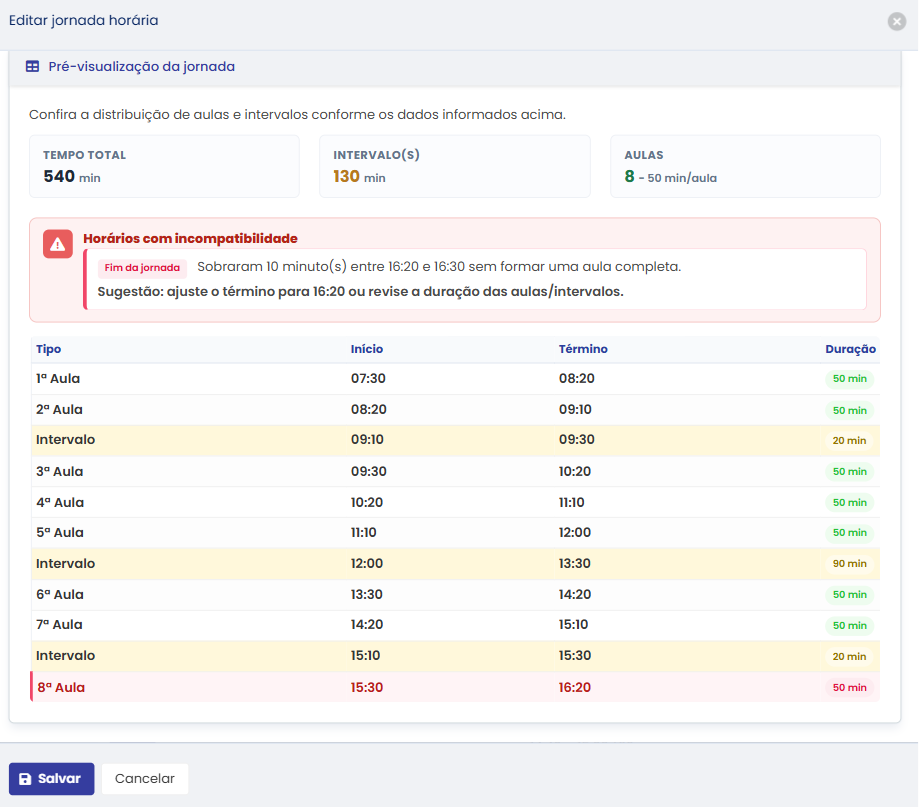The image size is (919, 808).
Task: Close the Editar jornada horária dialog
Action: point(896,22)
